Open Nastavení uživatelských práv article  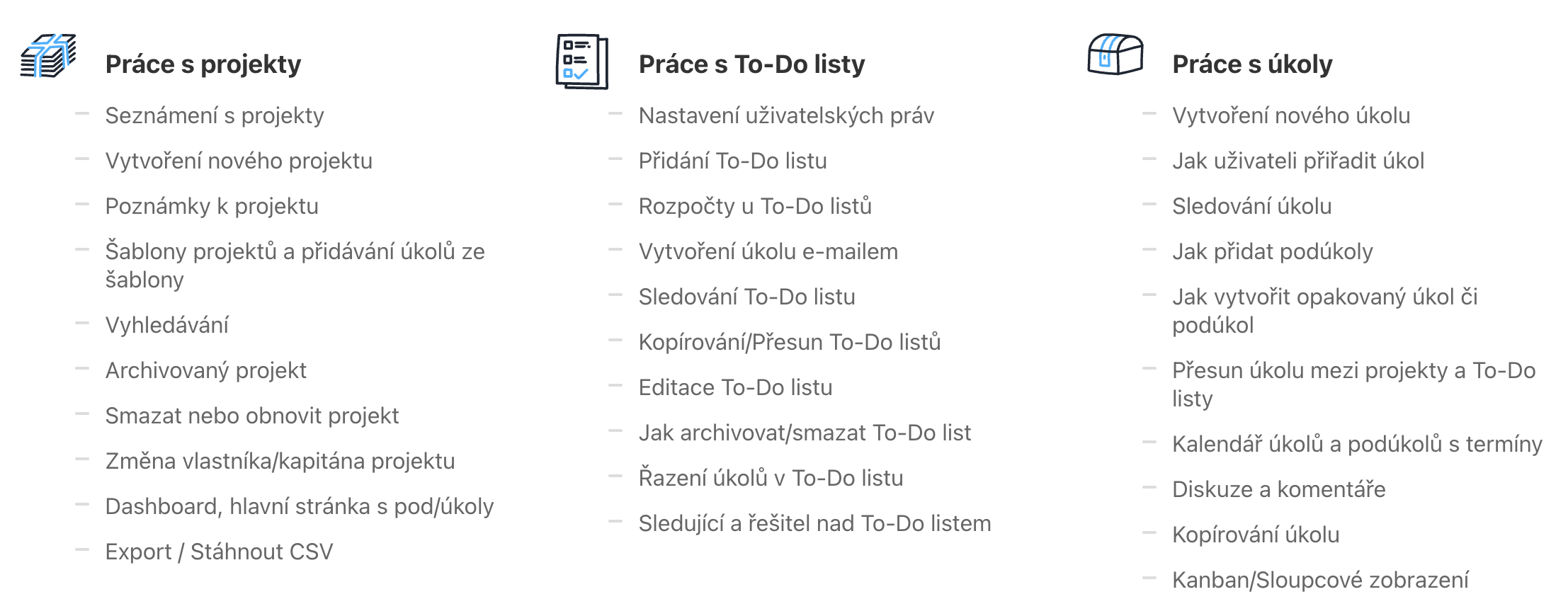(x=786, y=115)
